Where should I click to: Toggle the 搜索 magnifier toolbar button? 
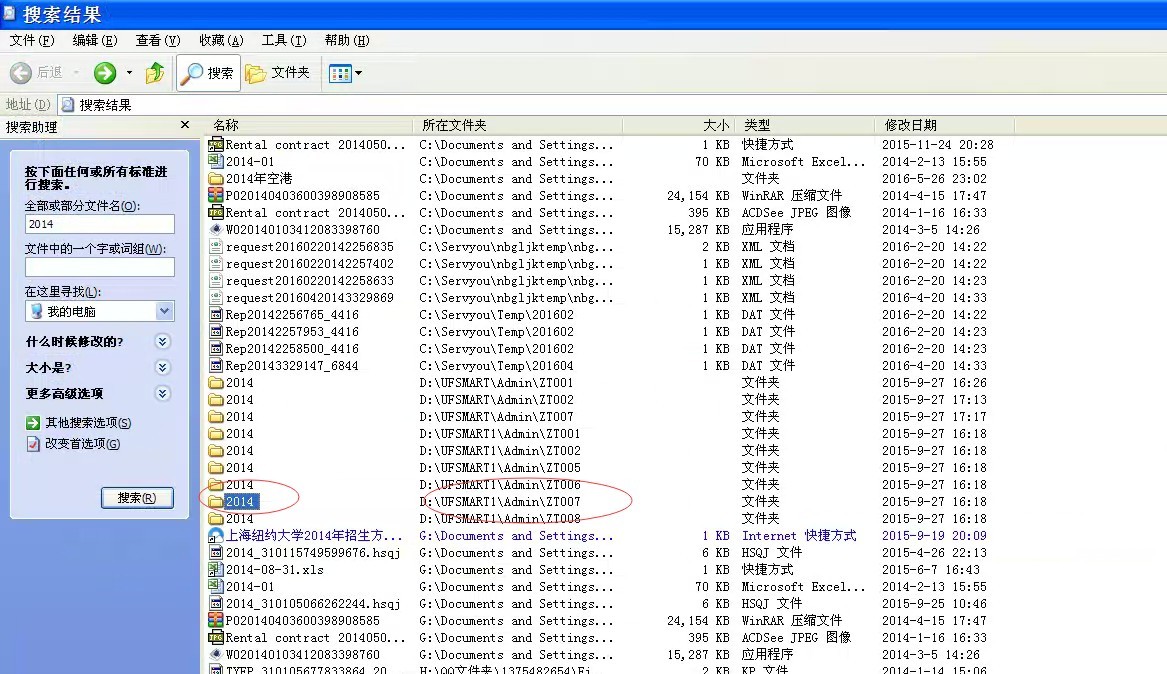pyautogui.click(x=208, y=73)
